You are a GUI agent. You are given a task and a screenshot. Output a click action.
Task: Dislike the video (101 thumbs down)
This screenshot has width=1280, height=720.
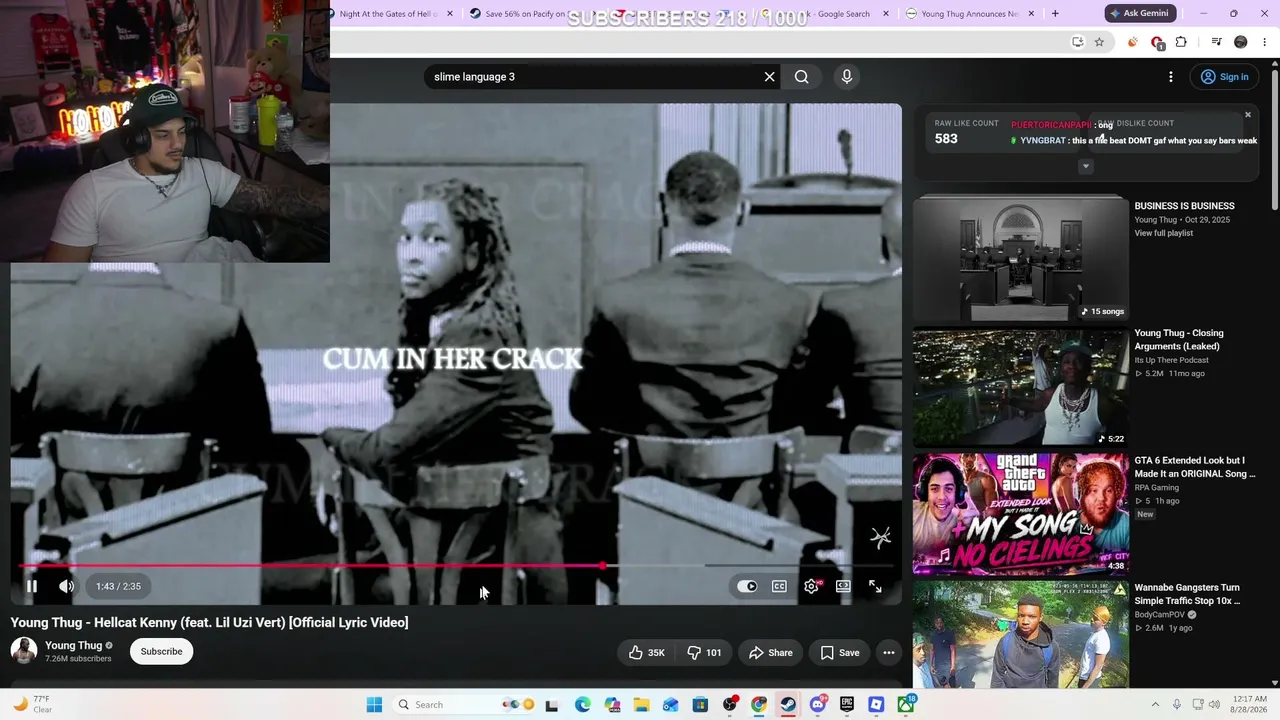click(x=704, y=653)
